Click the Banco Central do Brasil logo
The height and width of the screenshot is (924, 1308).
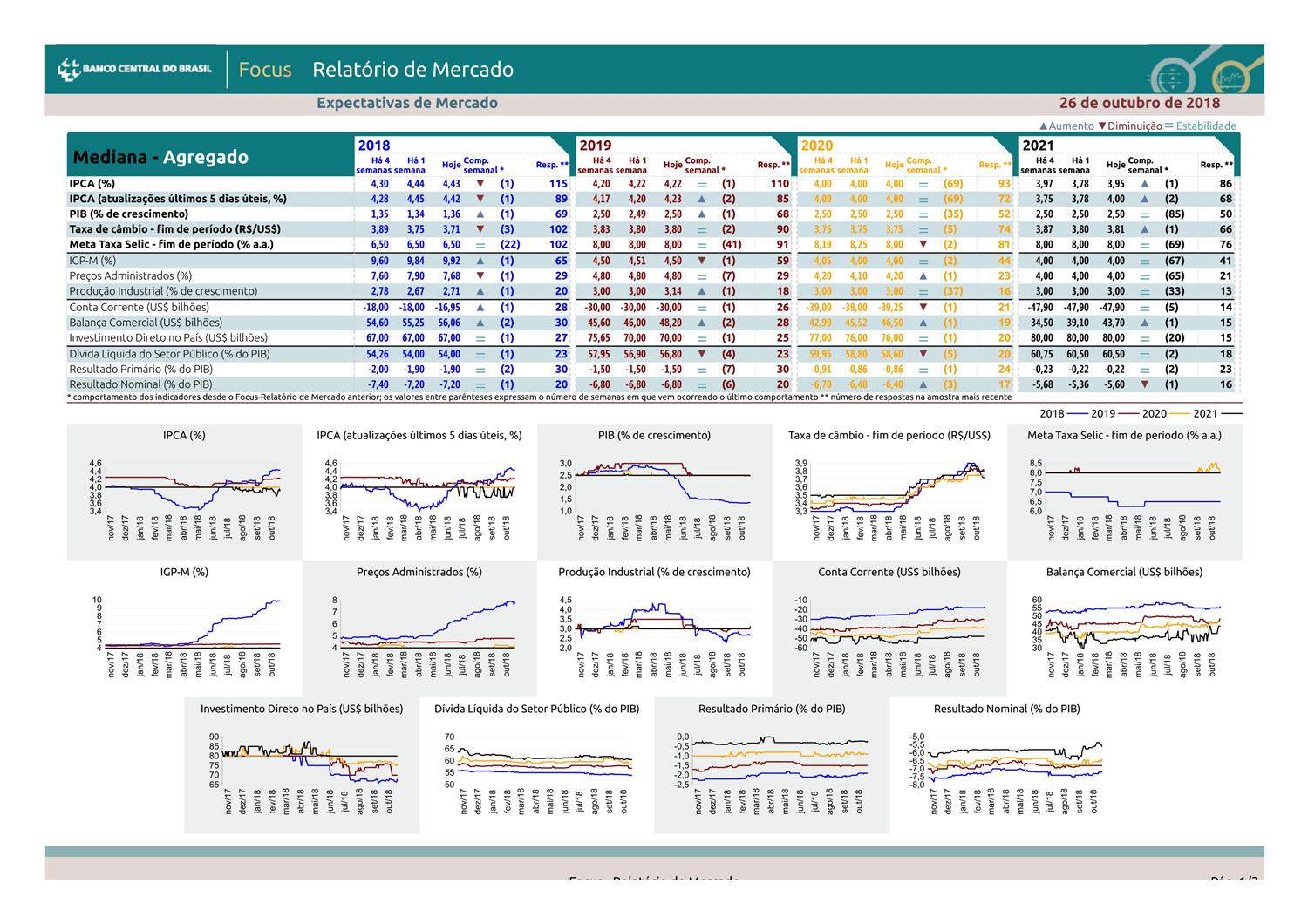coord(134,69)
